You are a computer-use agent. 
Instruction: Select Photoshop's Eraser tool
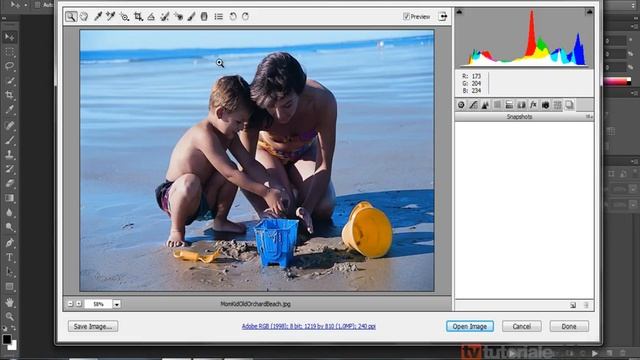pyautogui.click(x=10, y=184)
